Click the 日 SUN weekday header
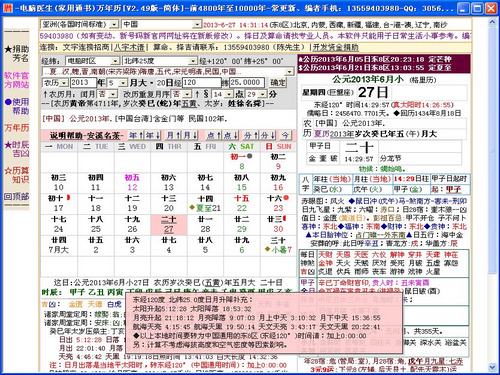Viewport: 500px width, 375px height. pos(278,147)
